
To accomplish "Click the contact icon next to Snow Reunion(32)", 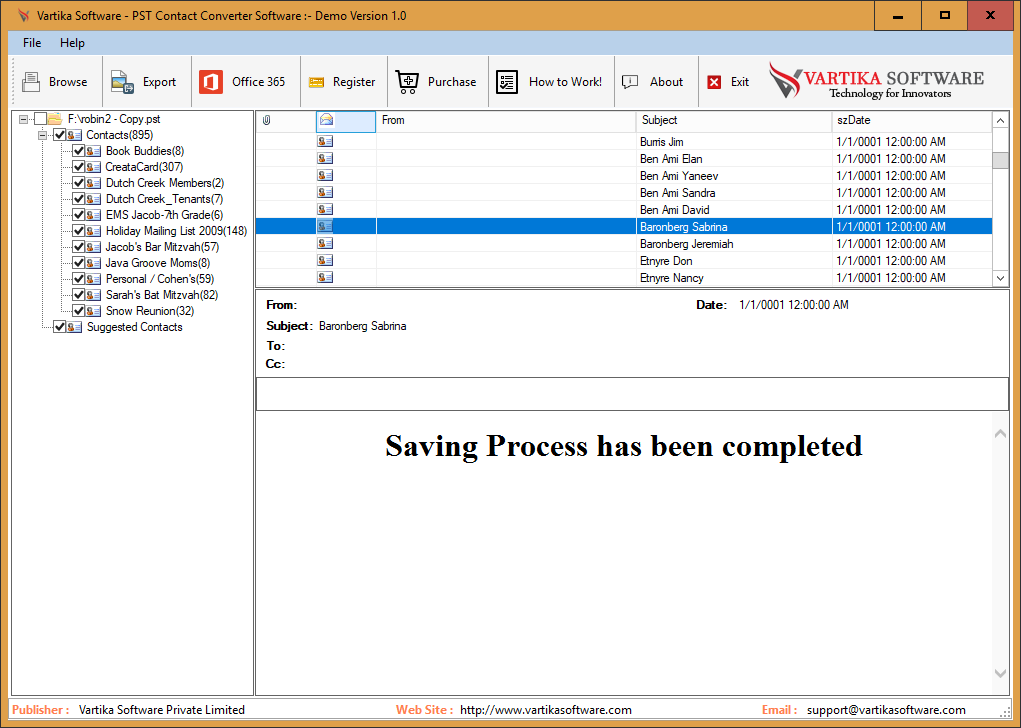I will (x=94, y=311).
